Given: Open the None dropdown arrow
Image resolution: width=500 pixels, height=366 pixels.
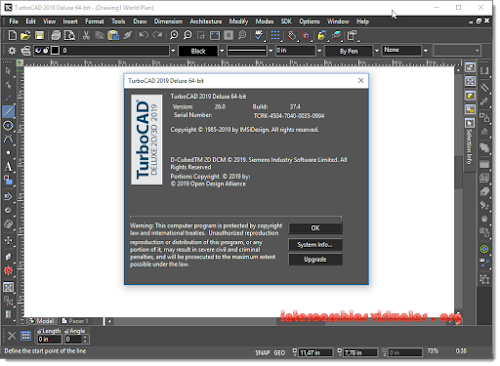Looking at the screenshot, I should point(425,51).
